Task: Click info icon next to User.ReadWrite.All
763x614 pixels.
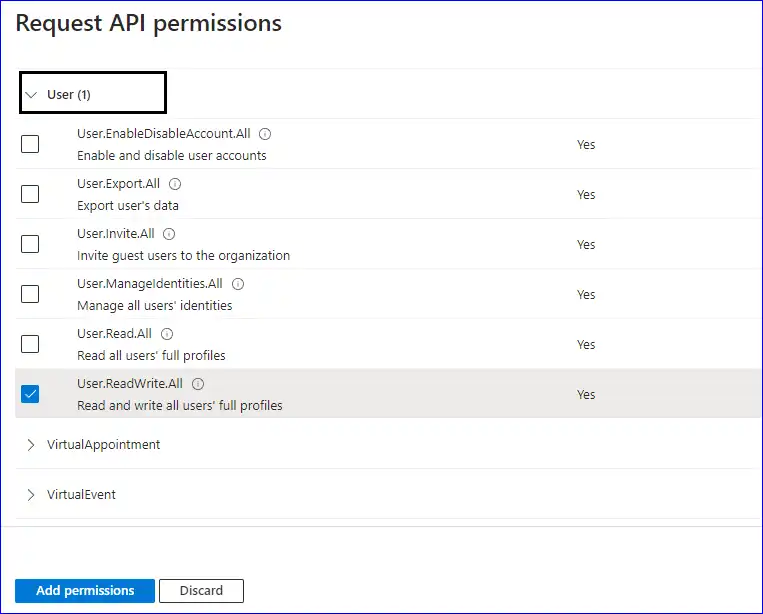Action: point(198,384)
